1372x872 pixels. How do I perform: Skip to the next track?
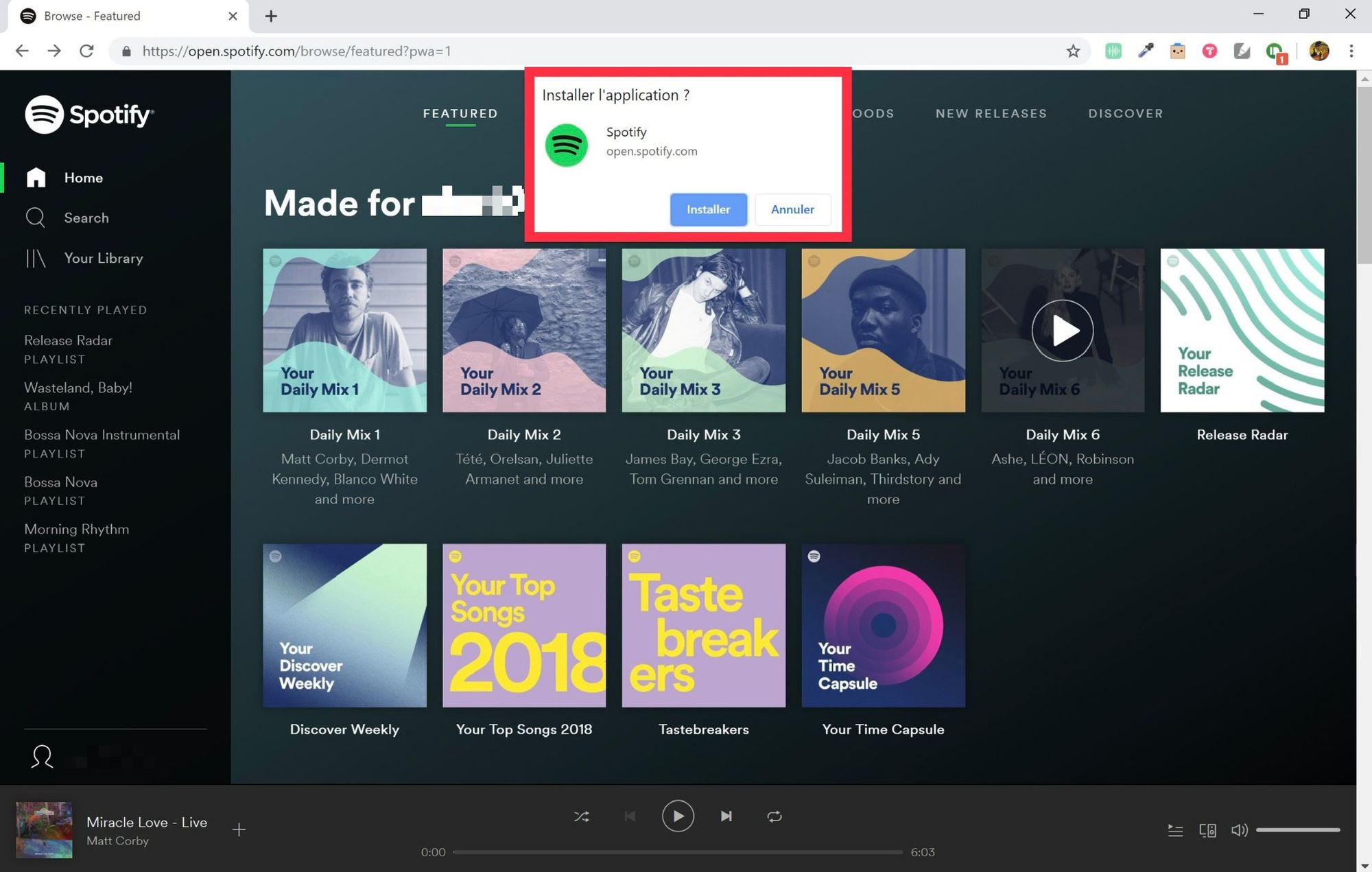coord(726,816)
